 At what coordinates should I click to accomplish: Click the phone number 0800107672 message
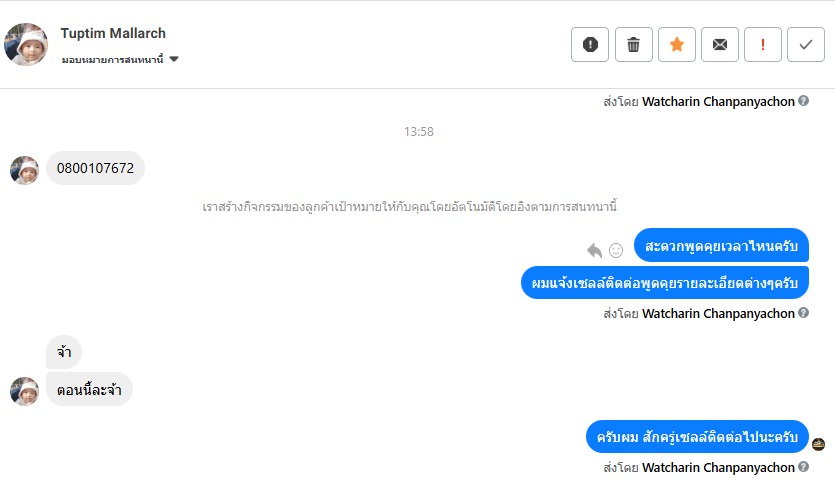[96, 168]
